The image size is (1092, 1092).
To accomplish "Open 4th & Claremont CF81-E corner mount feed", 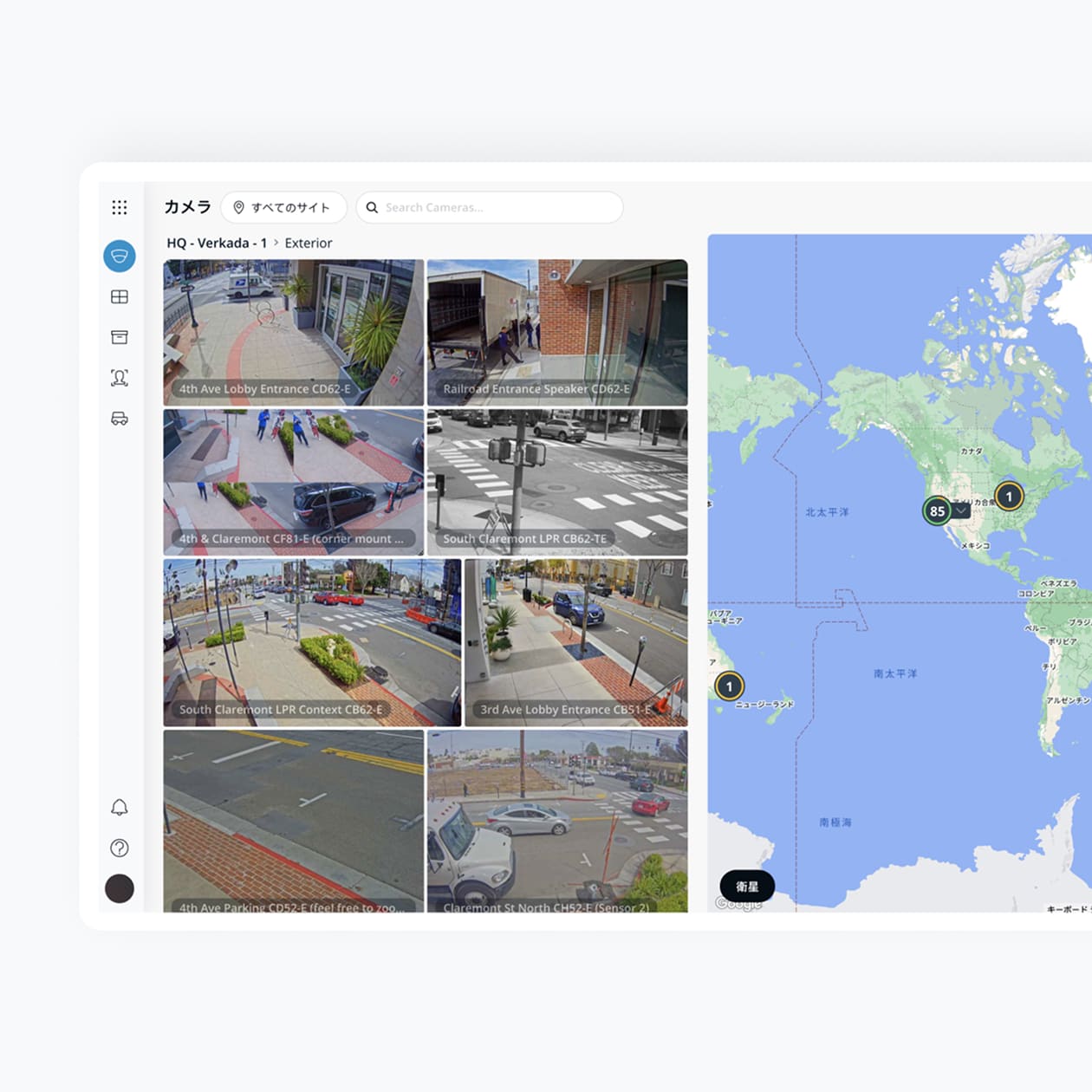I will point(294,483).
